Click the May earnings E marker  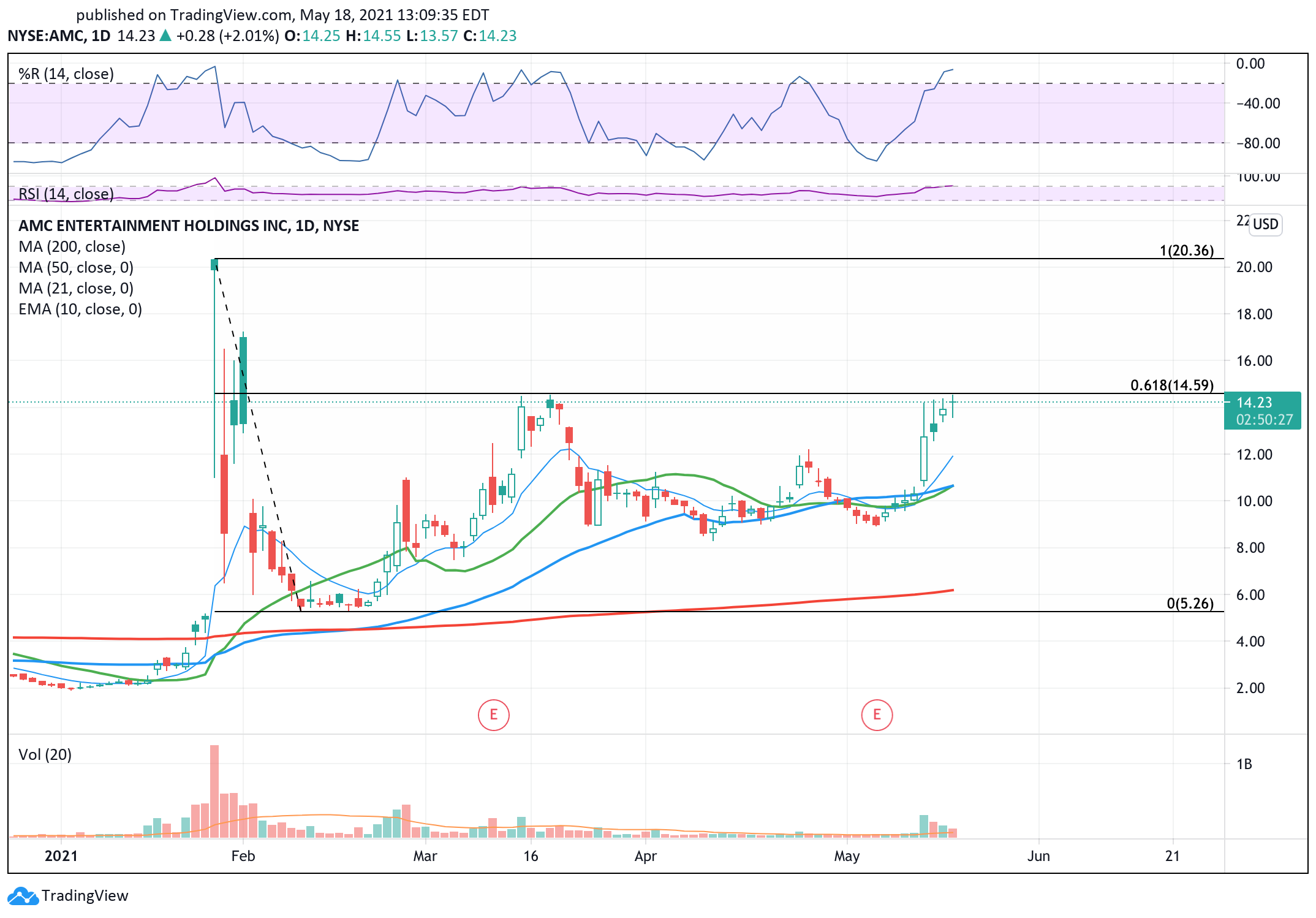(877, 715)
